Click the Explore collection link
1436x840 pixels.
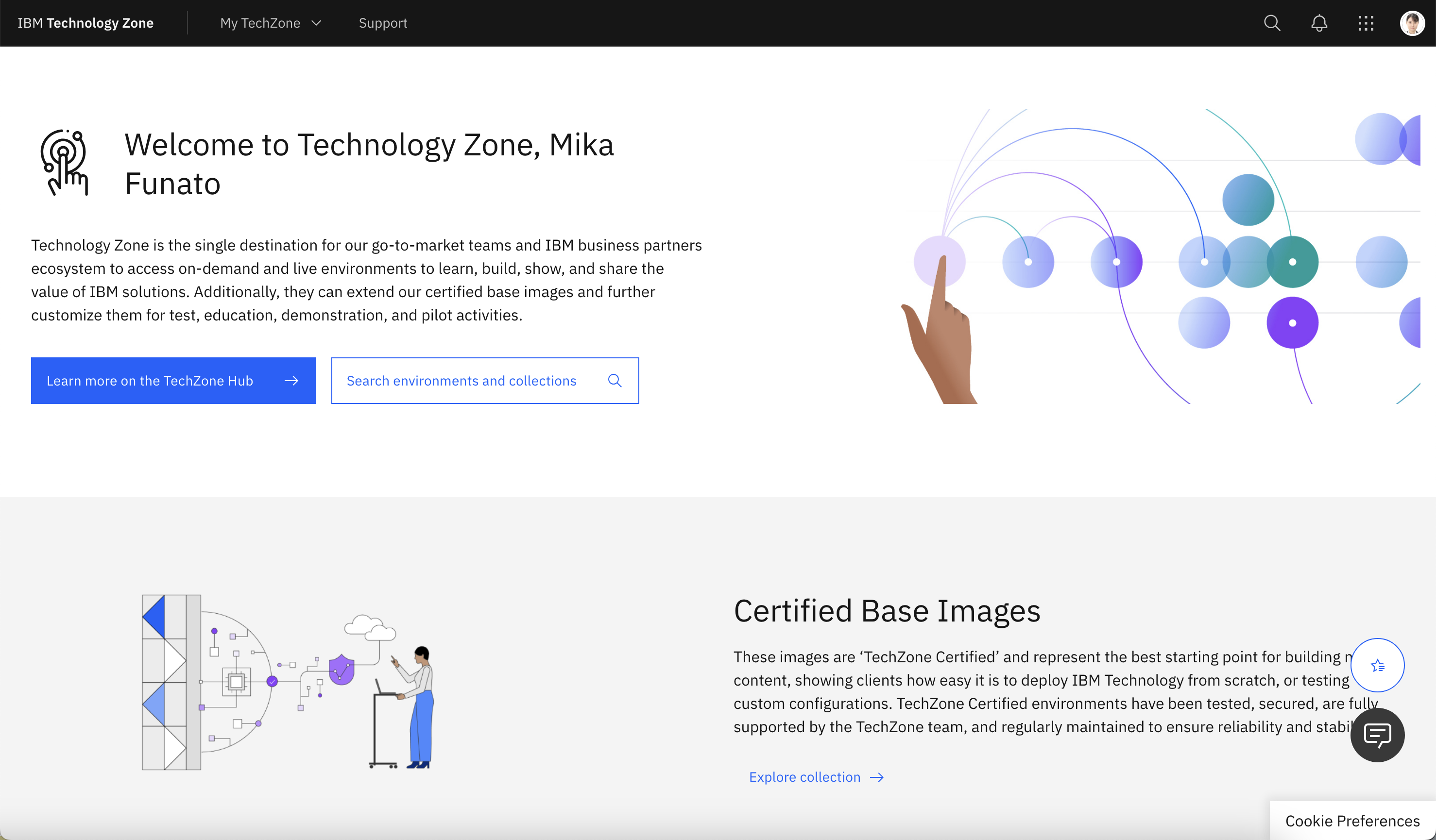[x=804, y=777]
